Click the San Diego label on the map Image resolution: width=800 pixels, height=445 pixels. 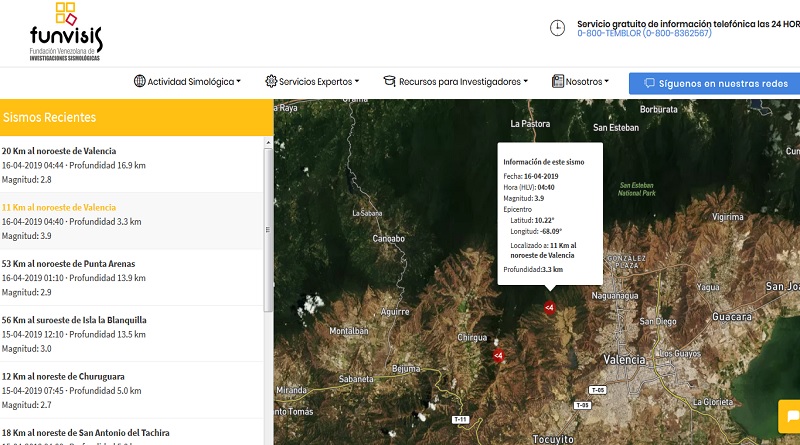click(658, 321)
